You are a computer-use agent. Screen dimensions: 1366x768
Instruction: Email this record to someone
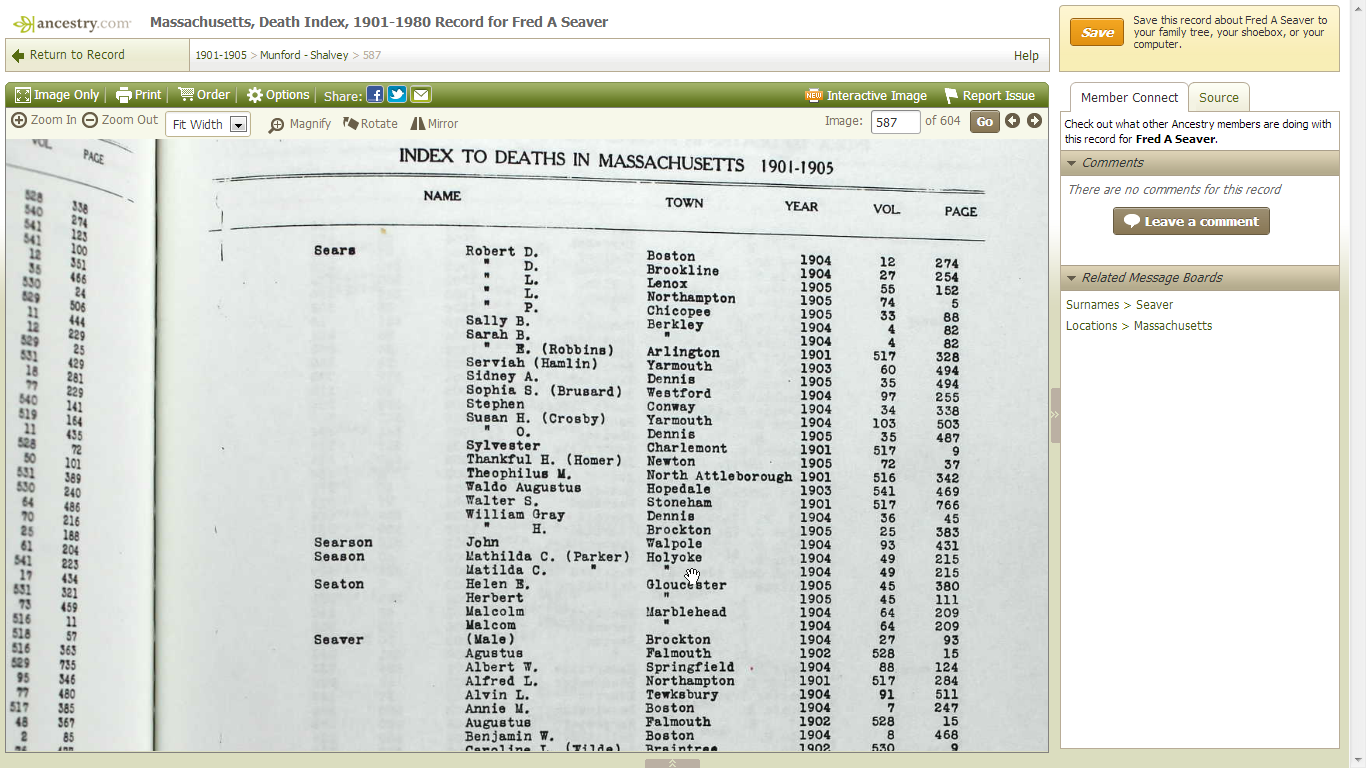[420, 94]
